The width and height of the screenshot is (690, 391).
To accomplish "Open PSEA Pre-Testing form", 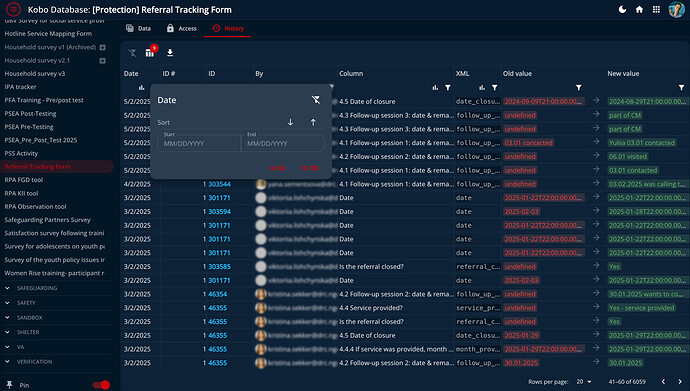I will coord(29,127).
